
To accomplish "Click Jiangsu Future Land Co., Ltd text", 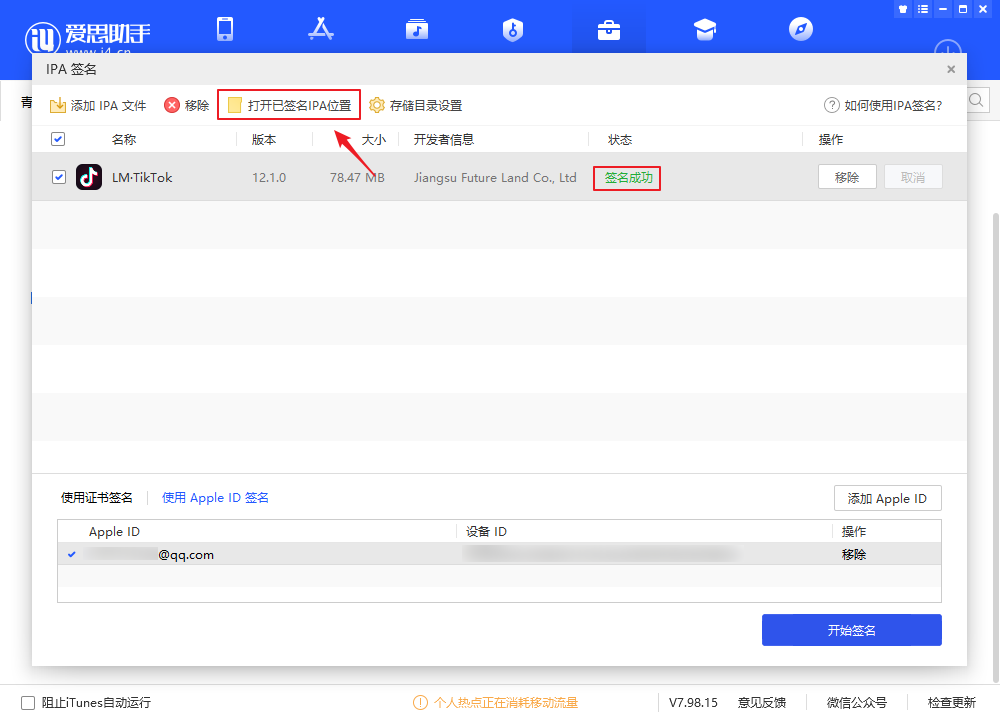I will point(495,177).
